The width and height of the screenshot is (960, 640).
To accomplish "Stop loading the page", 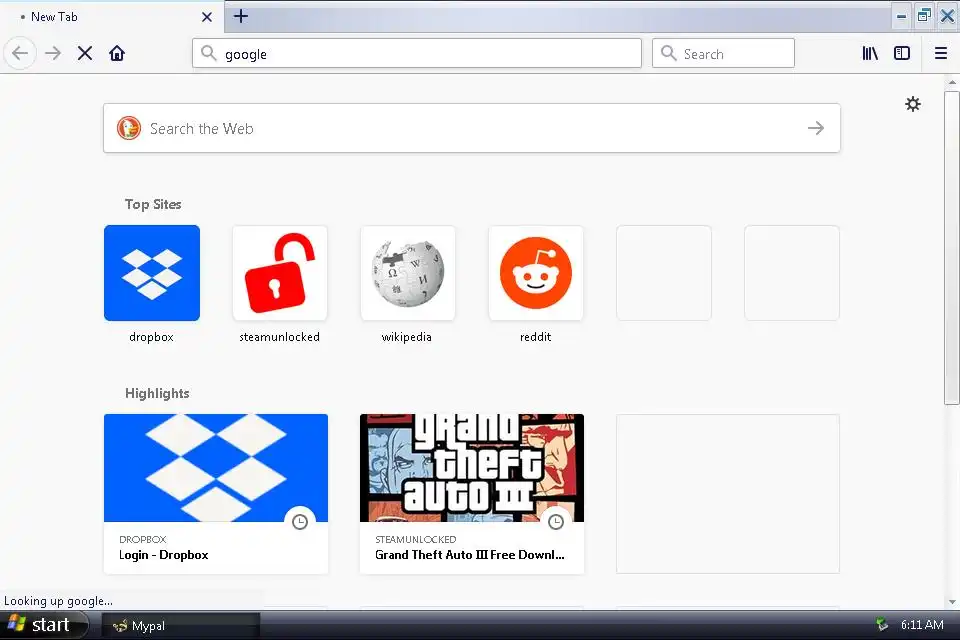I will pos(85,53).
